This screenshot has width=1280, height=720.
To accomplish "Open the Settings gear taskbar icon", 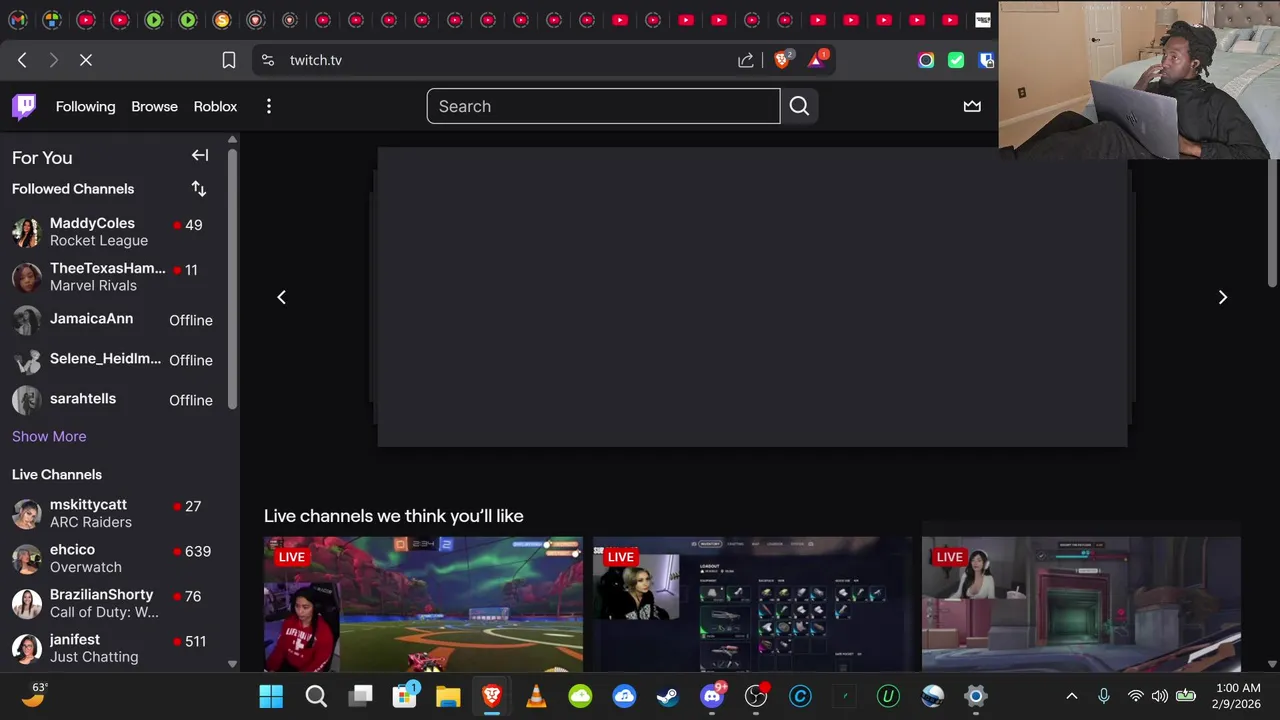I will click(976, 696).
